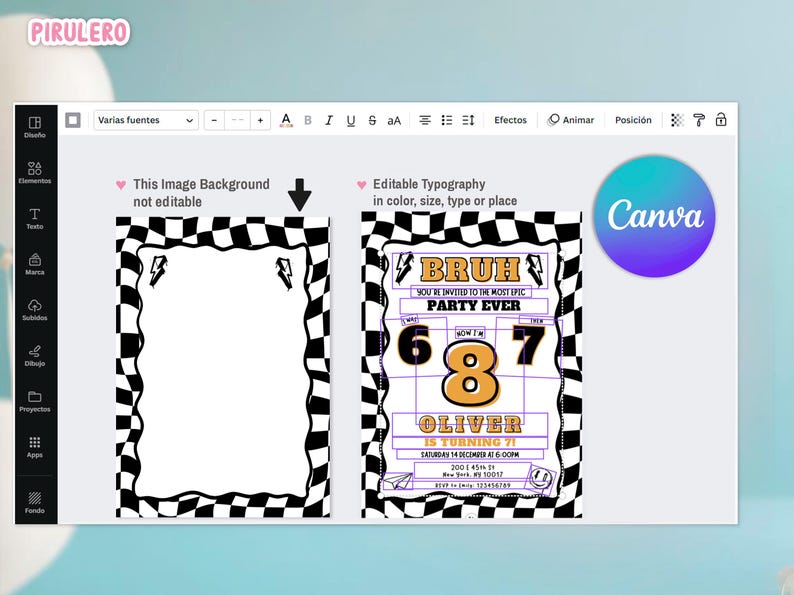
Task: Open the transparency checker icon
Action: (678, 120)
